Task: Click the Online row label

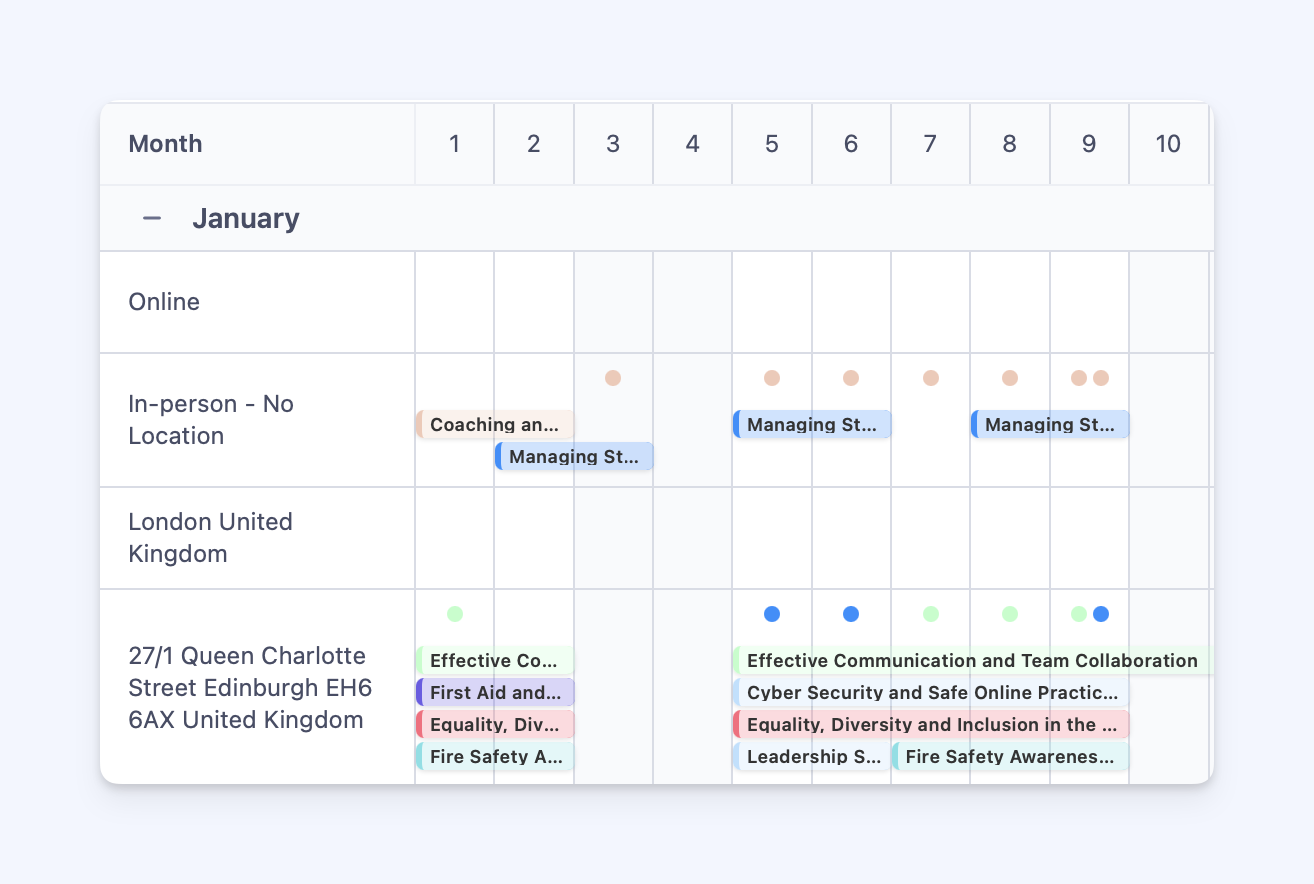Action: pyautogui.click(x=164, y=302)
